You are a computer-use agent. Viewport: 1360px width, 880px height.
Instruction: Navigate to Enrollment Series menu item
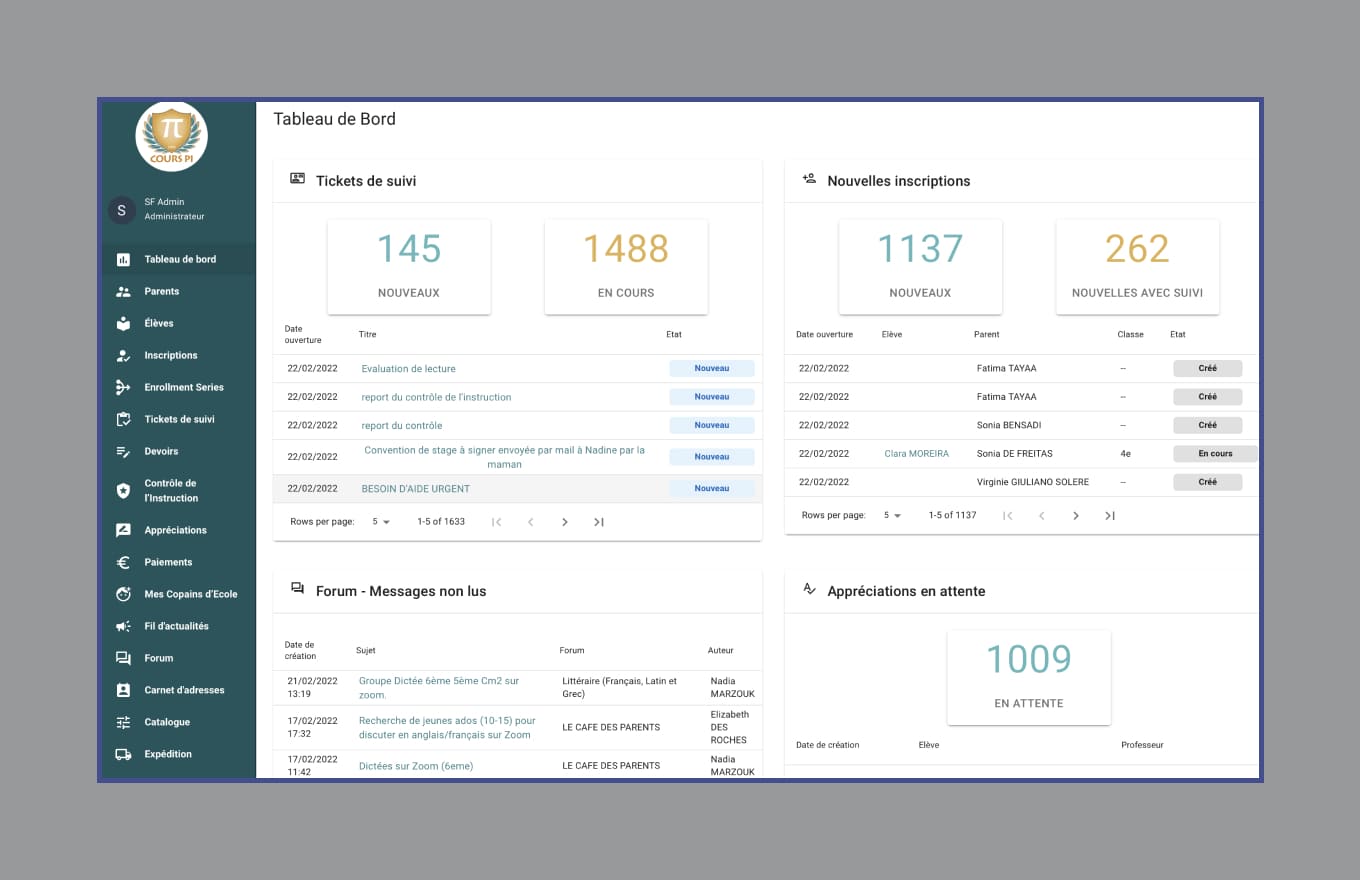[184, 387]
